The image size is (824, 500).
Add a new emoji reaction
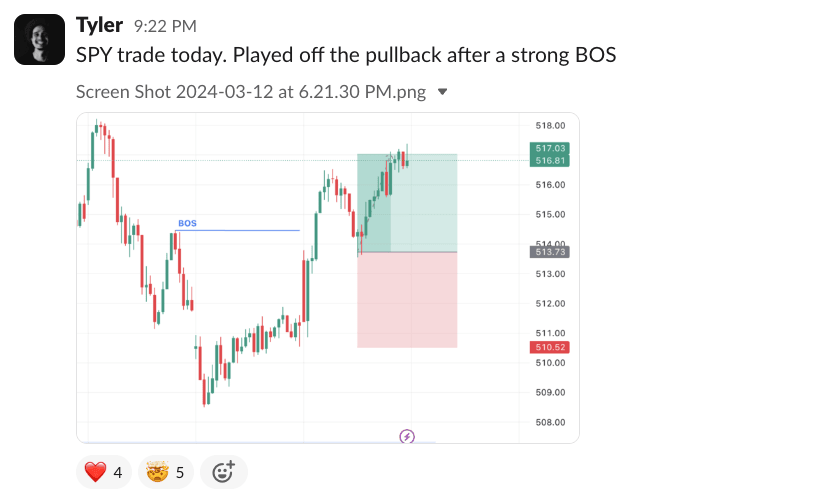pos(223,471)
